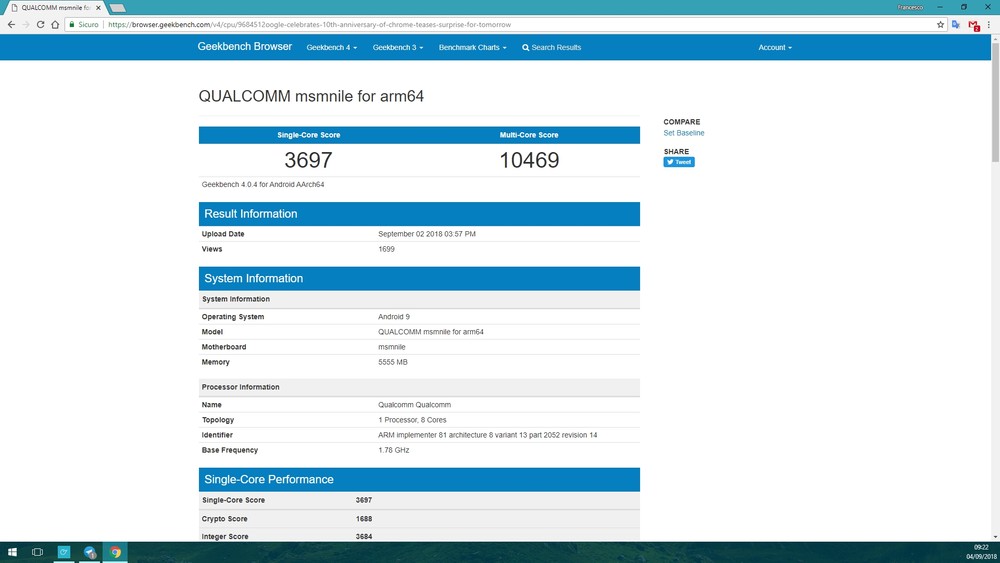
Task: Open the Telegram taskbar icon
Action: [x=89, y=552]
